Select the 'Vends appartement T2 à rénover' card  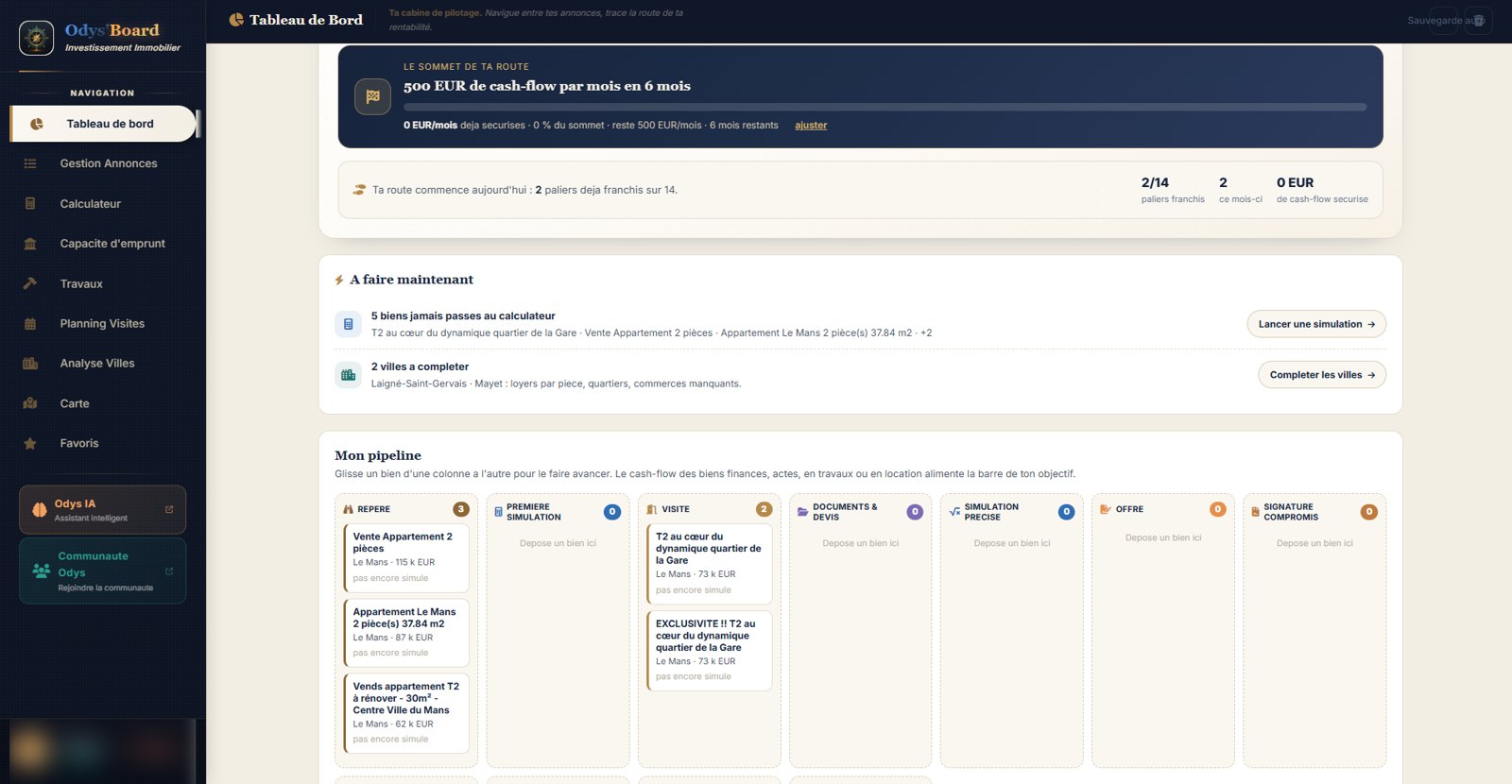tap(406, 713)
